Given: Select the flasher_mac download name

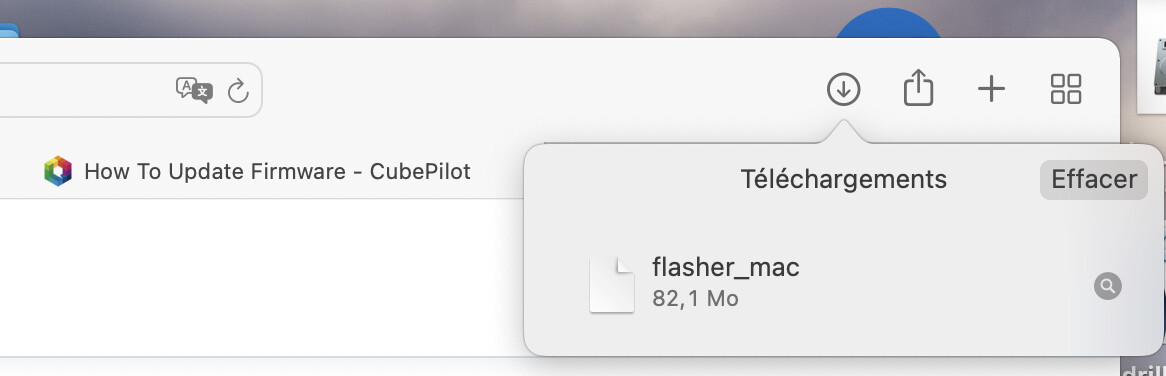Looking at the screenshot, I should [726, 267].
